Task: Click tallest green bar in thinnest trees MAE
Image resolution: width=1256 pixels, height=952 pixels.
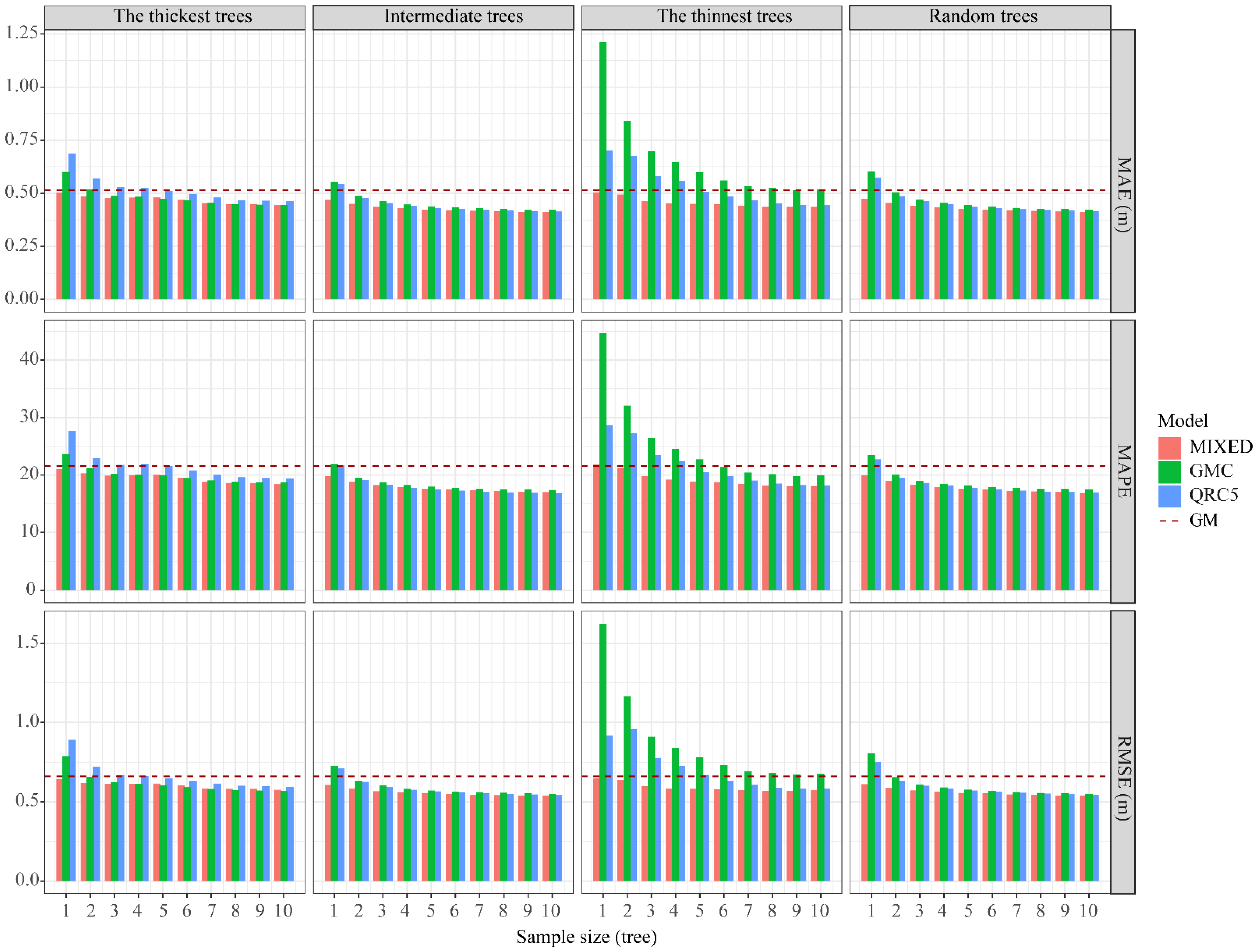Action: (602, 170)
